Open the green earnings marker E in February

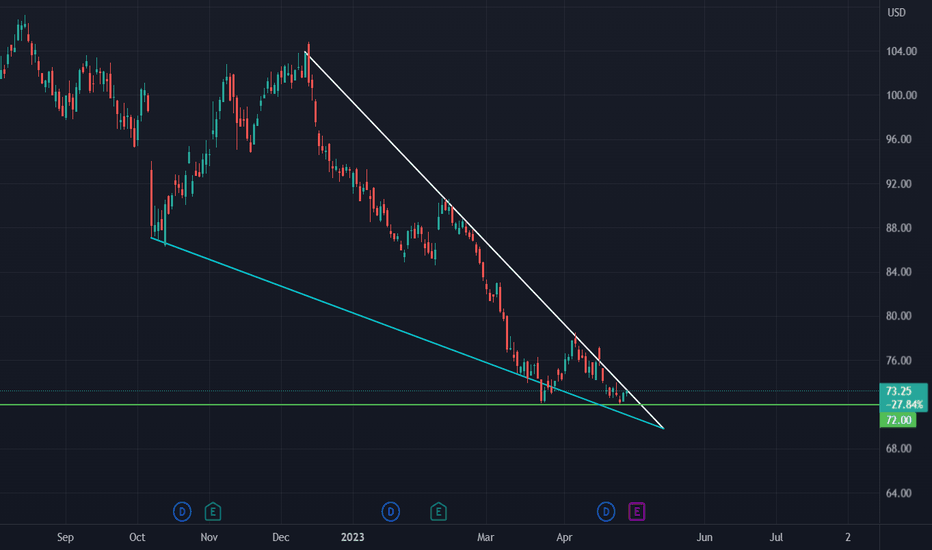pos(438,511)
